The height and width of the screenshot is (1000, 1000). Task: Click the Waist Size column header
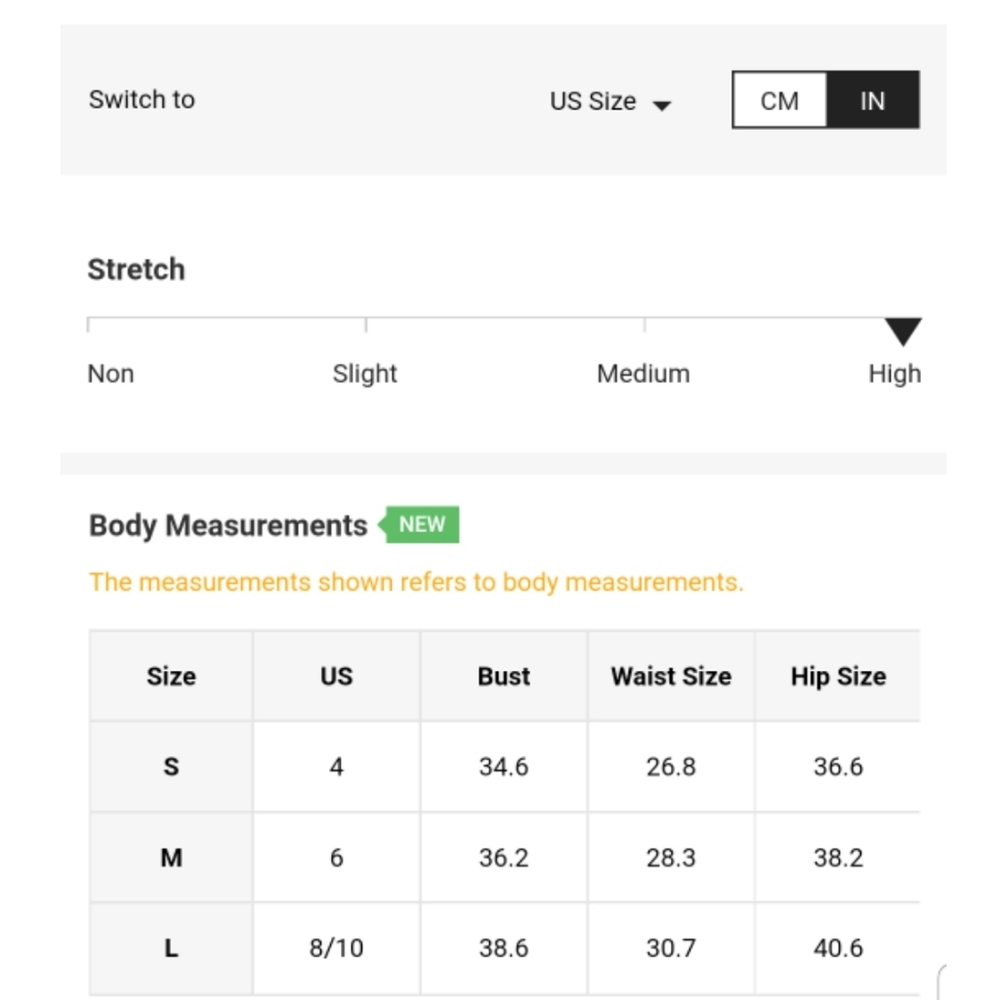coord(671,676)
